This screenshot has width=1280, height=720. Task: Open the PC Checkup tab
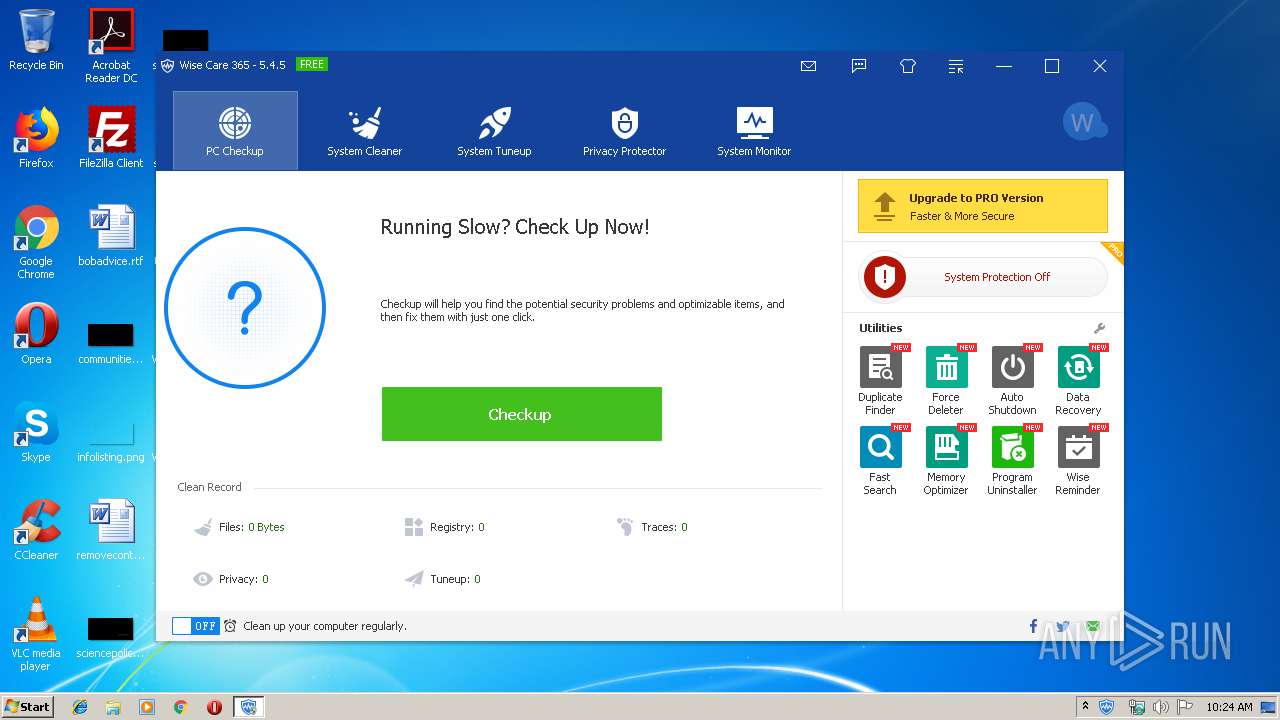tap(235, 131)
